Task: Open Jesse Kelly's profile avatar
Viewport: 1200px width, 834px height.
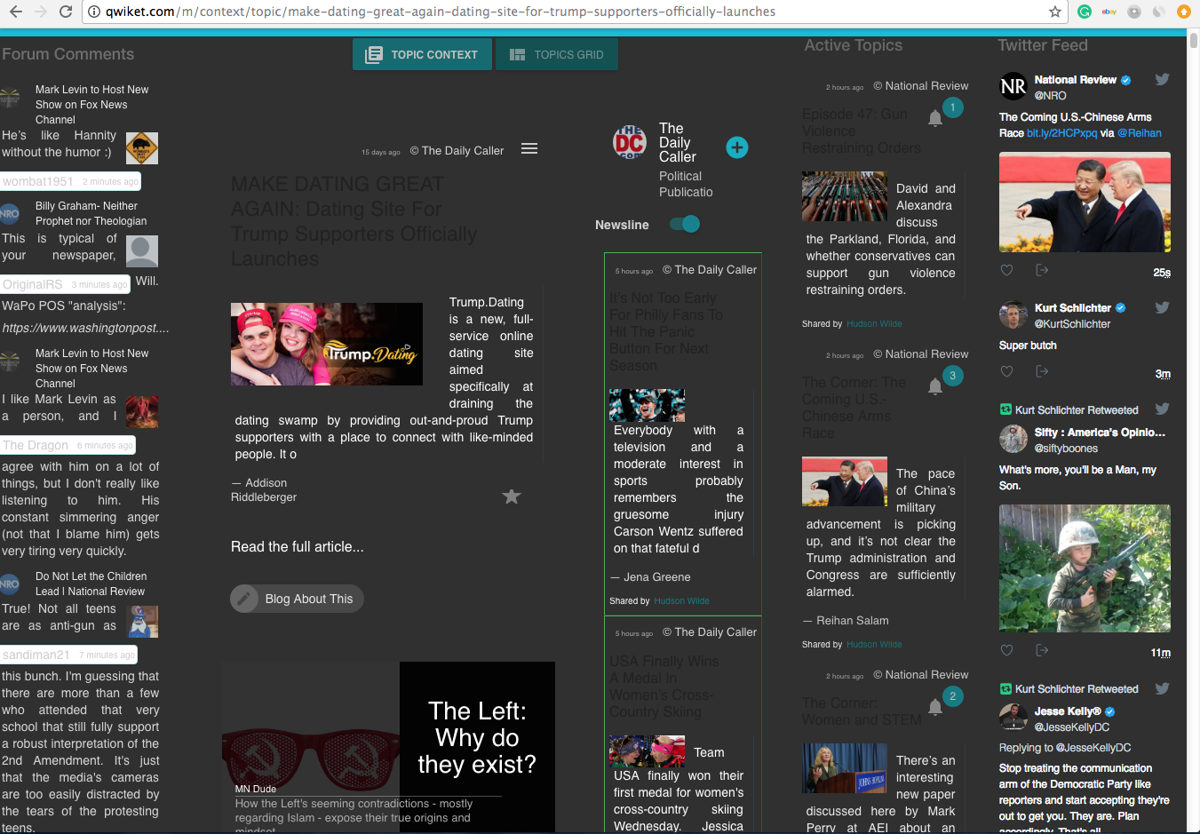Action: 1013,718
